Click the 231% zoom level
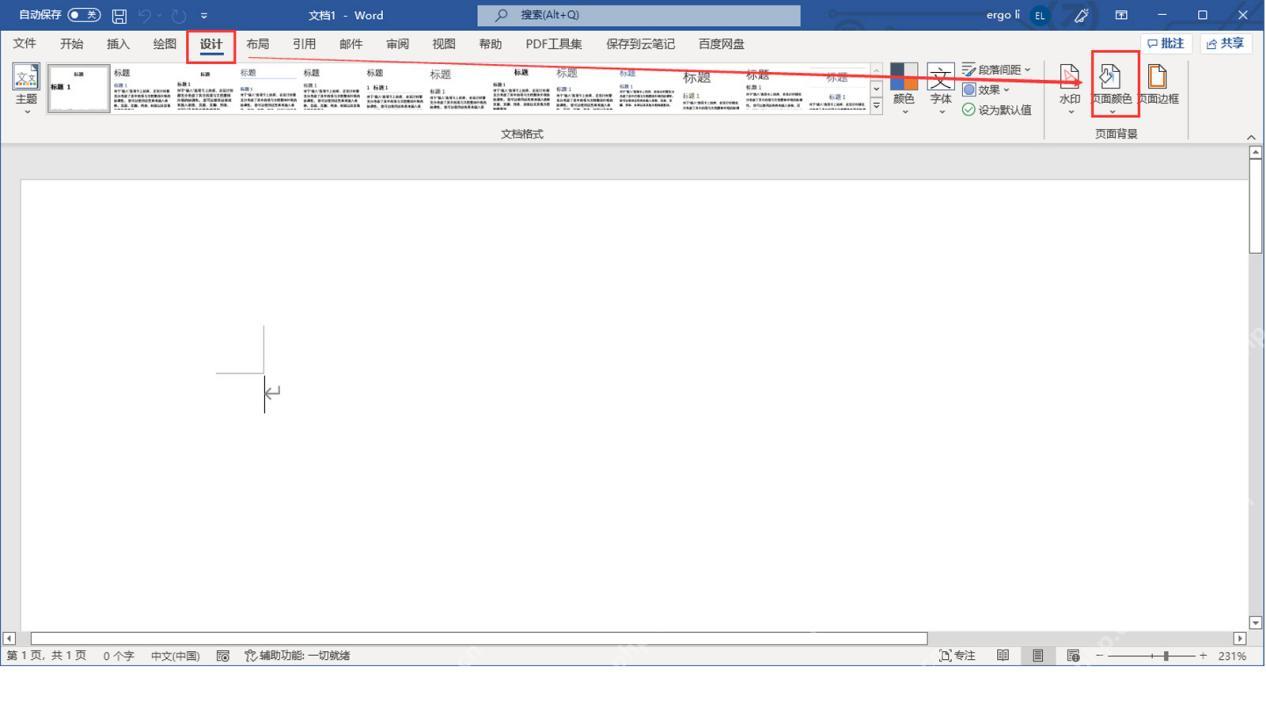The height and width of the screenshot is (712, 1266). [1232, 656]
